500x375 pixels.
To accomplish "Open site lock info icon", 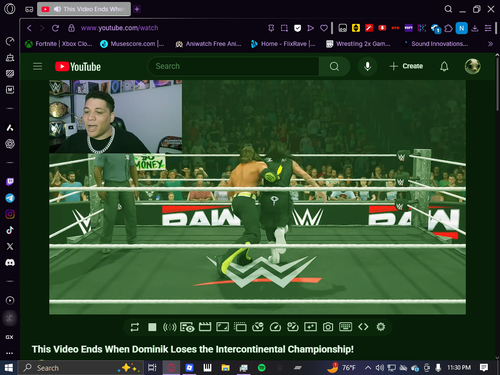I will coord(71,28).
